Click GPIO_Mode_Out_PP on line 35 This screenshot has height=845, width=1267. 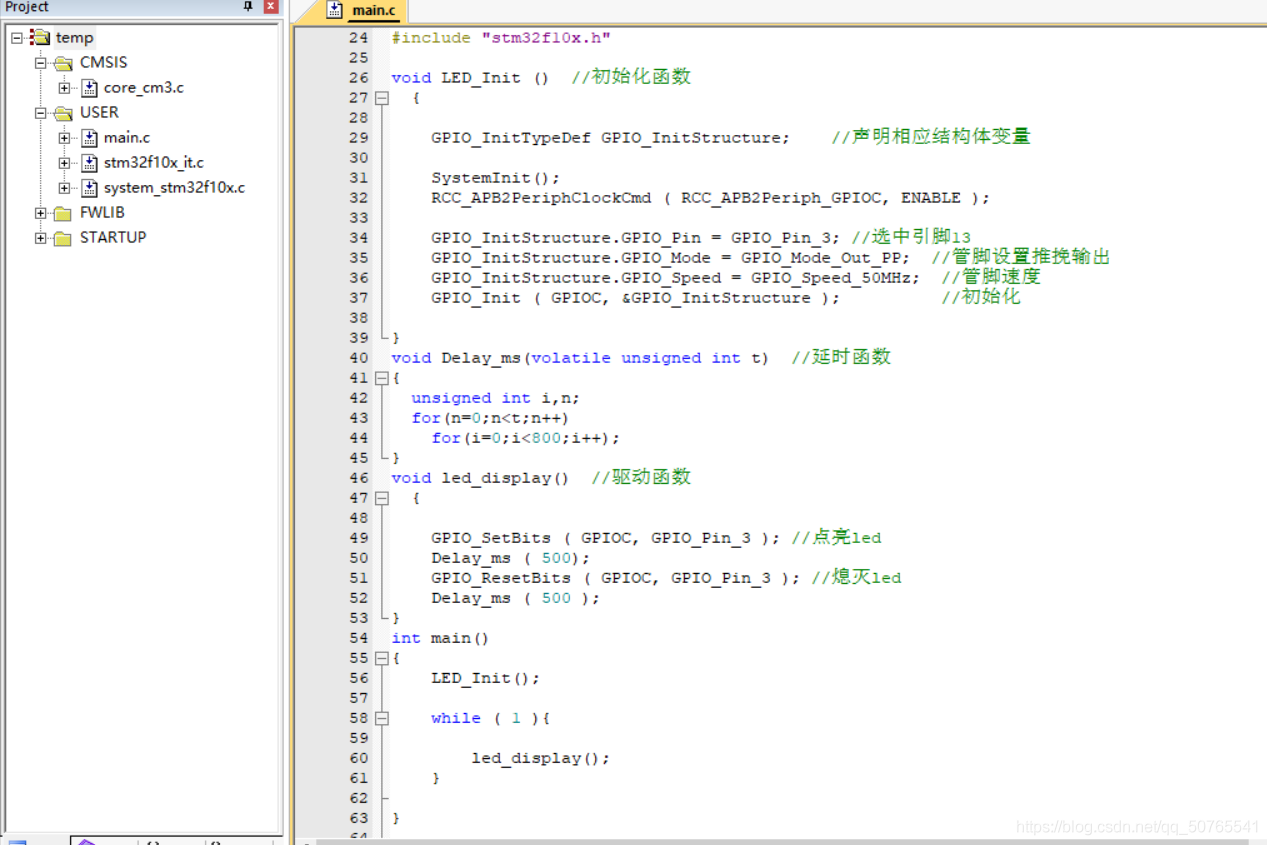click(x=821, y=258)
